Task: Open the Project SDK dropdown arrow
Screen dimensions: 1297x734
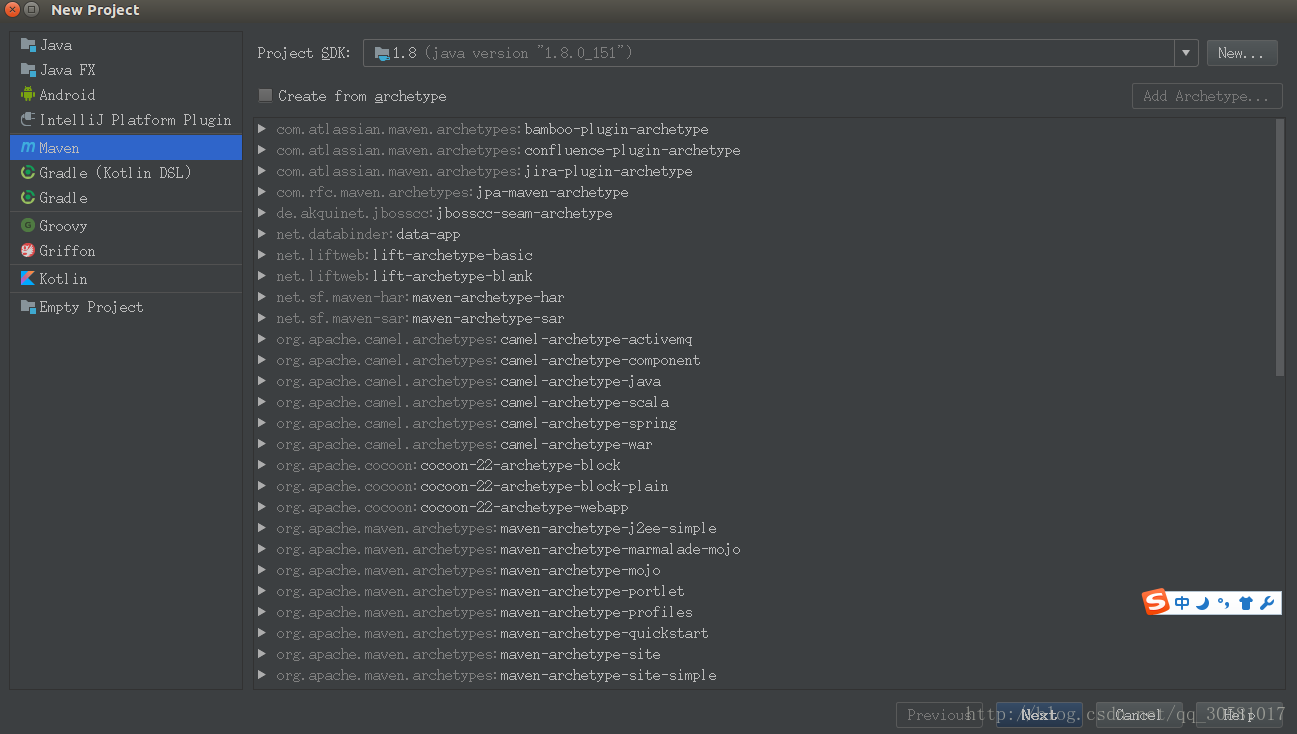Action: [1186, 53]
